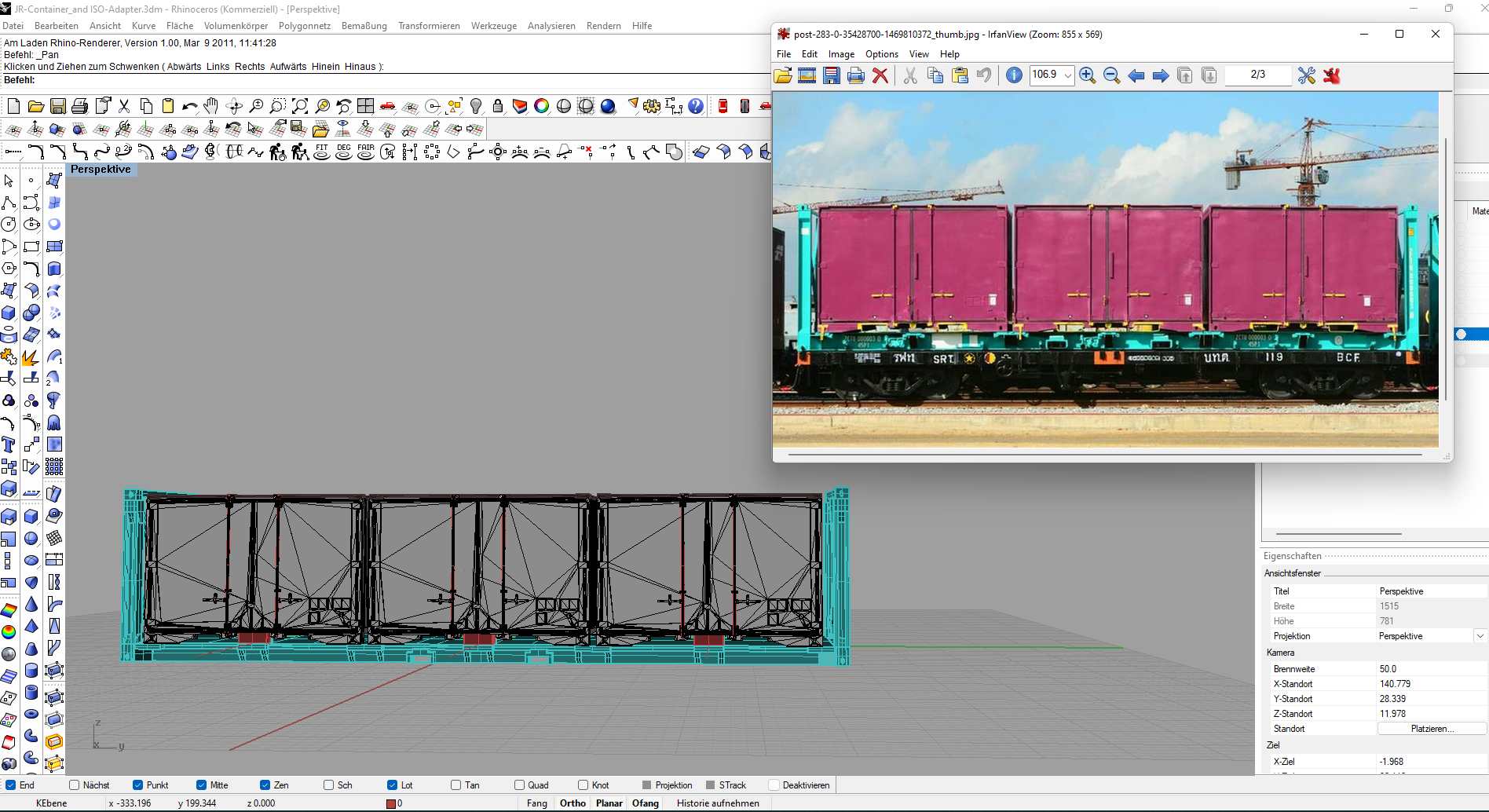1489x812 pixels.
Task: Uncheck the Punkt osnap checkbox
Action: click(138, 785)
